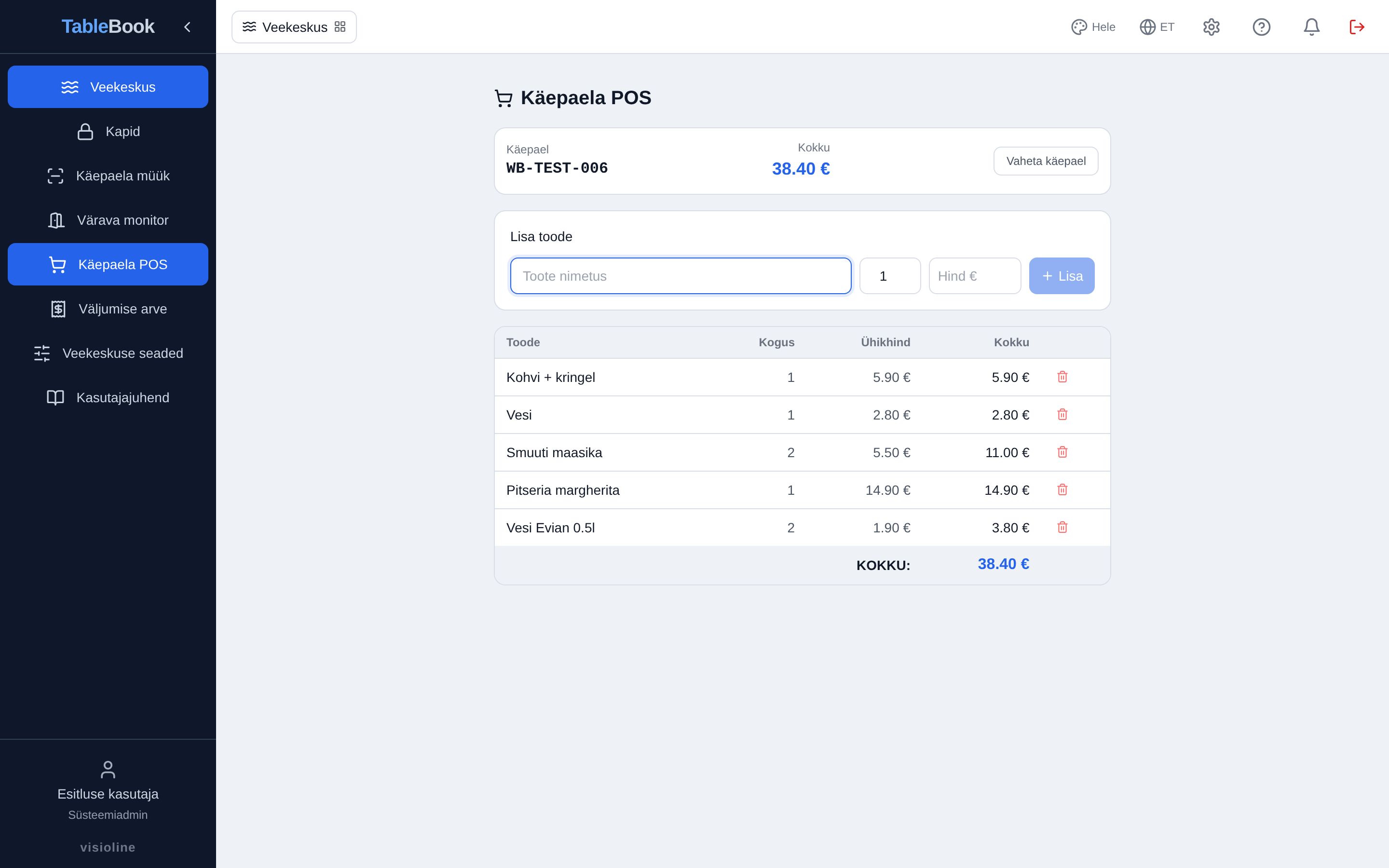Click the TableBook logo
This screenshot has width=1389, height=868.
coord(108,27)
